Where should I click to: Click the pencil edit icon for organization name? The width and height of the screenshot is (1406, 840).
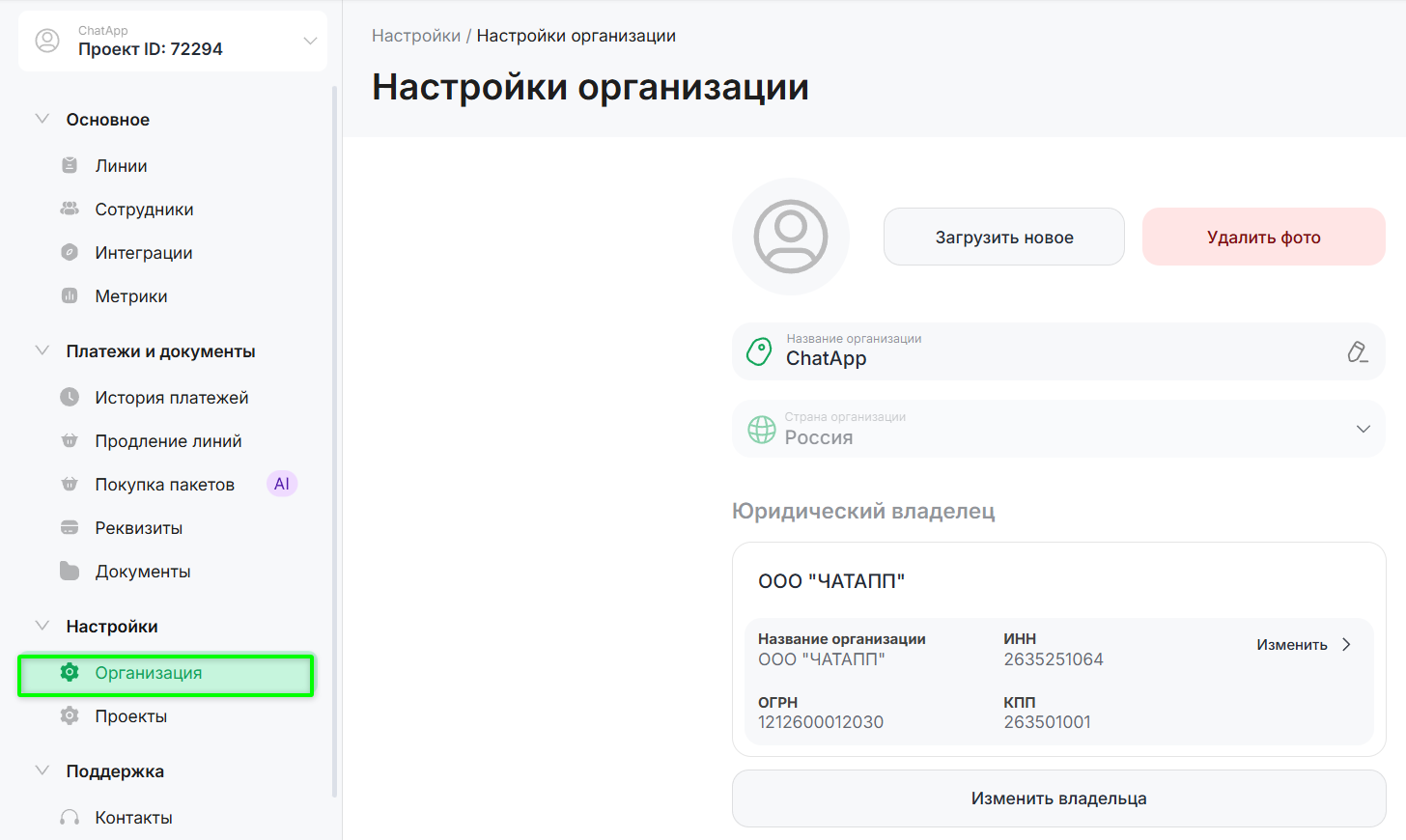(1357, 352)
